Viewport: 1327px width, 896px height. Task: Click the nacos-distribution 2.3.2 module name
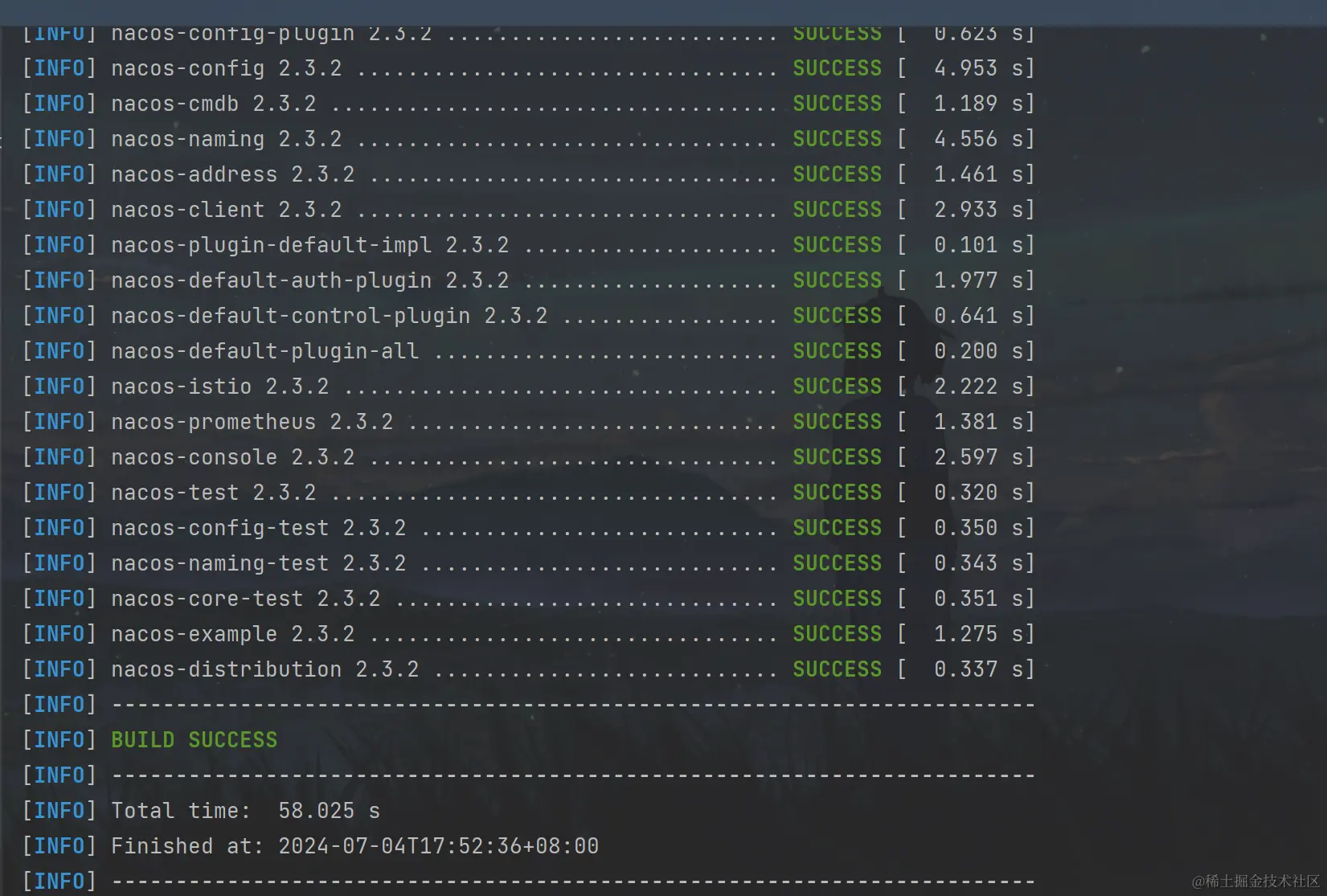coord(264,669)
